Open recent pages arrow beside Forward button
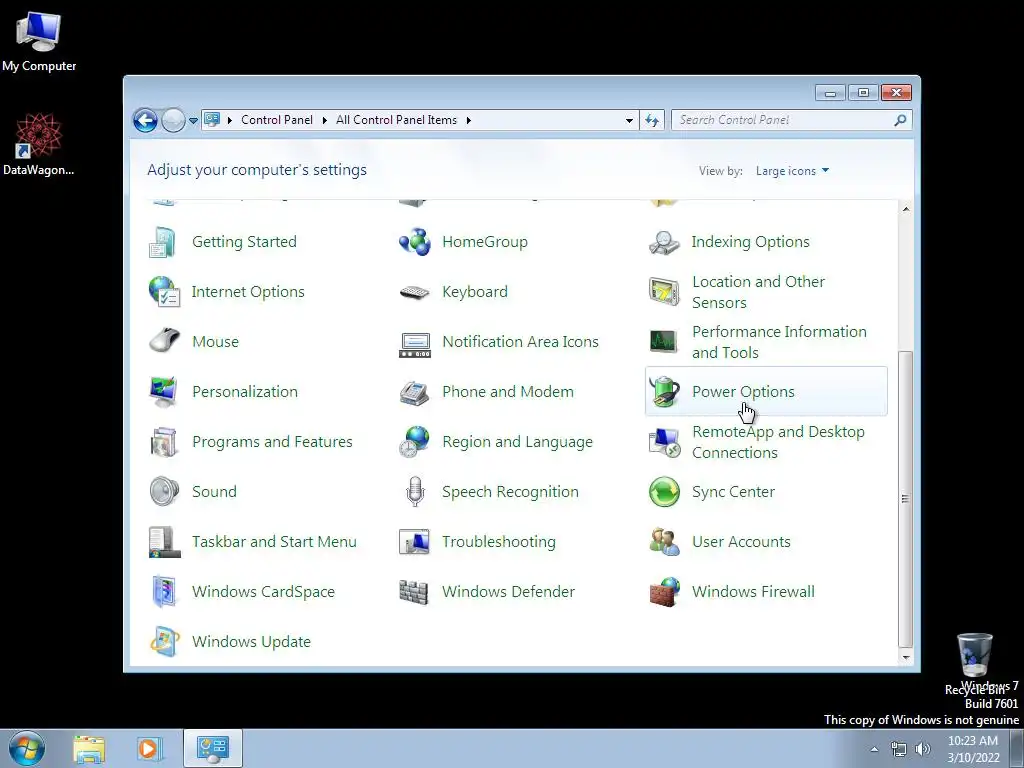 [x=193, y=121]
